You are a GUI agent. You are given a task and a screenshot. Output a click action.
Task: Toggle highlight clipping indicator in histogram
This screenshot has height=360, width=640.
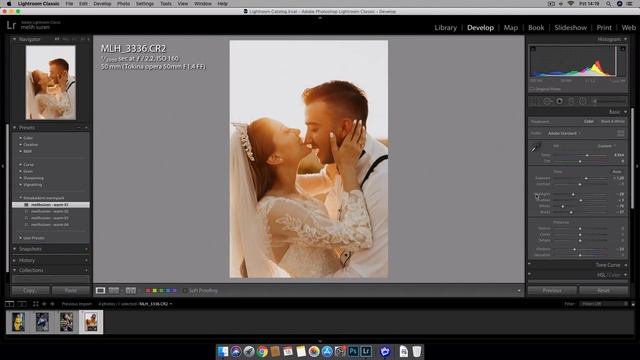[x=623, y=49]
